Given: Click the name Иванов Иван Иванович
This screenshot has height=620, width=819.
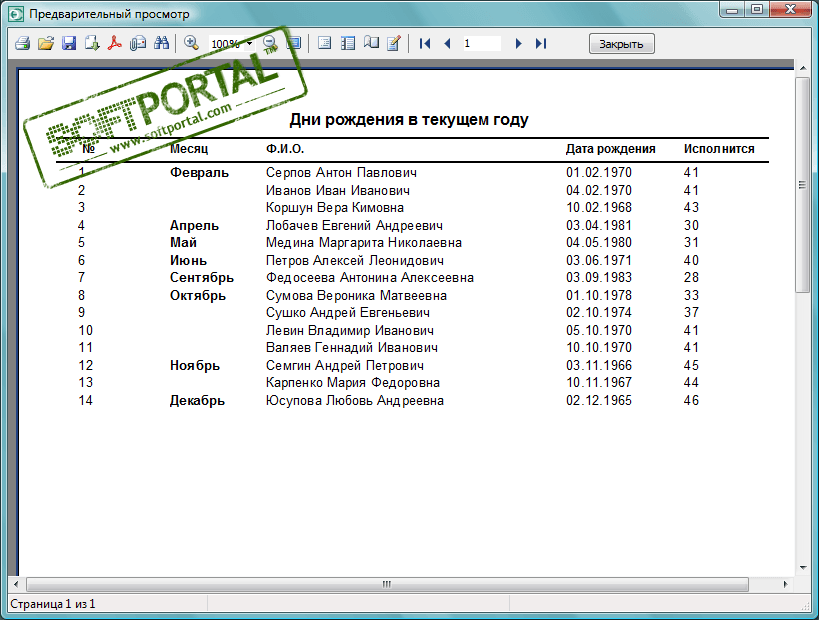Looking at the screenshot, I should [337, 190].
